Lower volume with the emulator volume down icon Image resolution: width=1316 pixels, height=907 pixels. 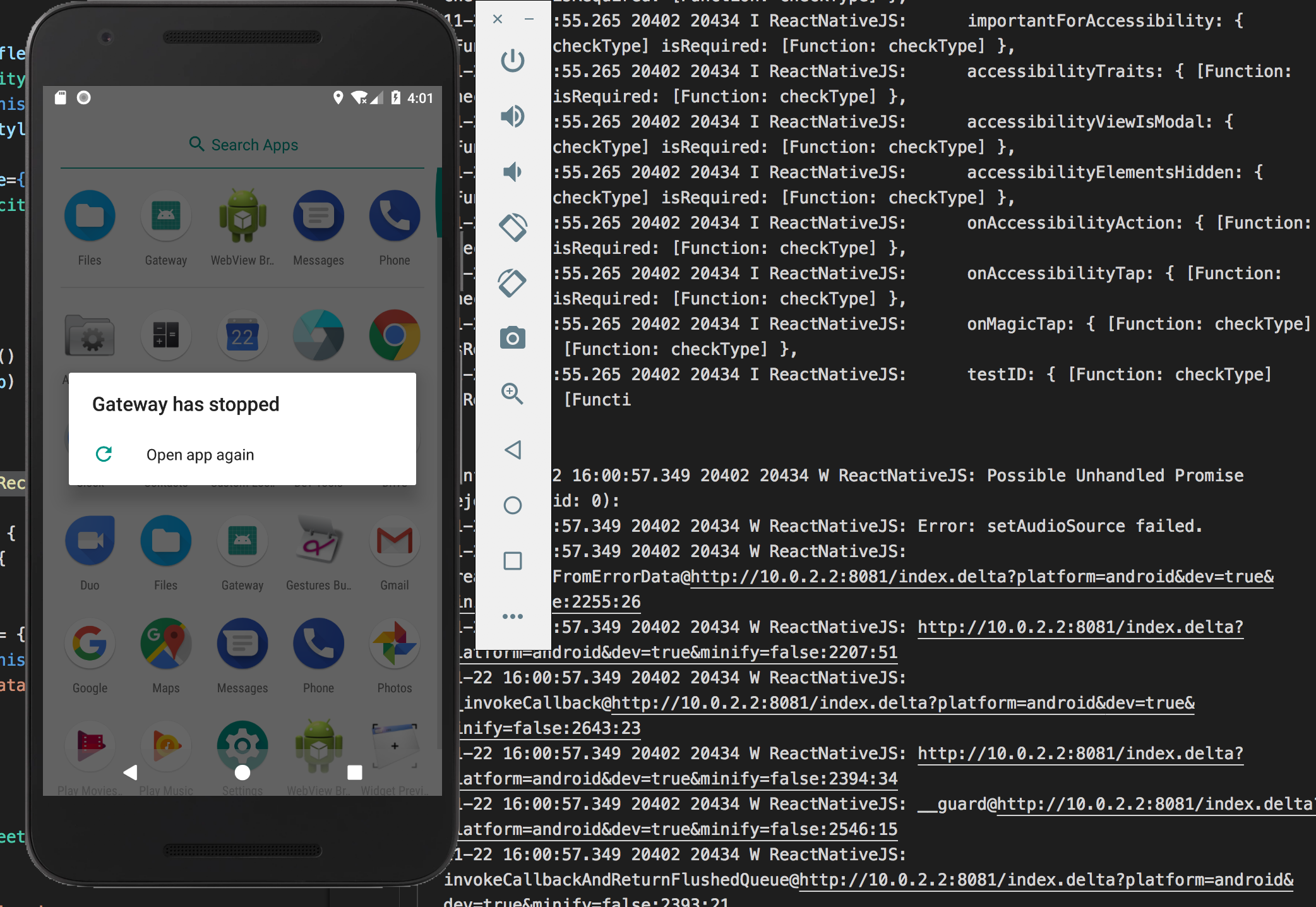coord(512,172)
